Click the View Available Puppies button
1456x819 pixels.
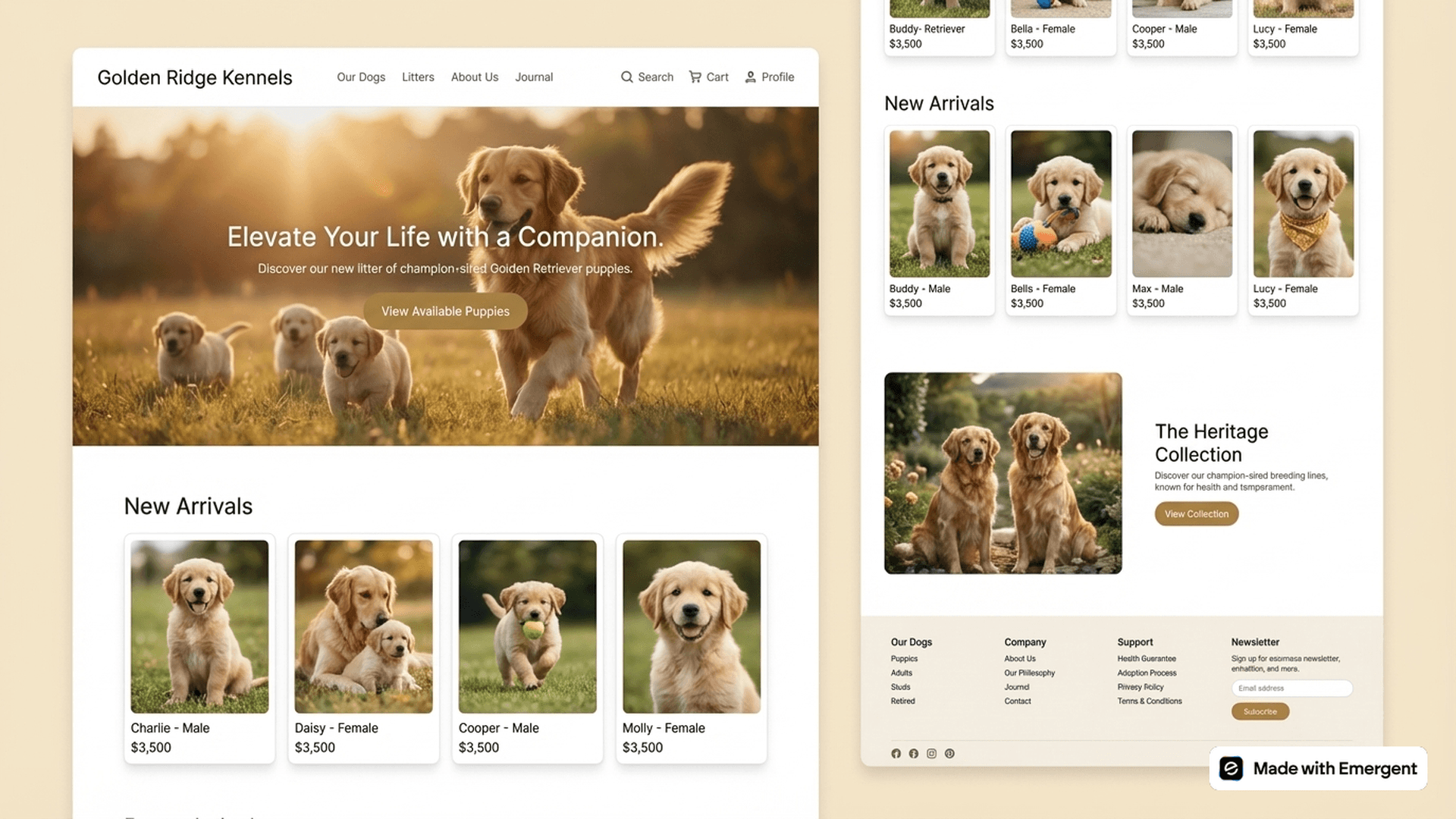pos(445,311)
